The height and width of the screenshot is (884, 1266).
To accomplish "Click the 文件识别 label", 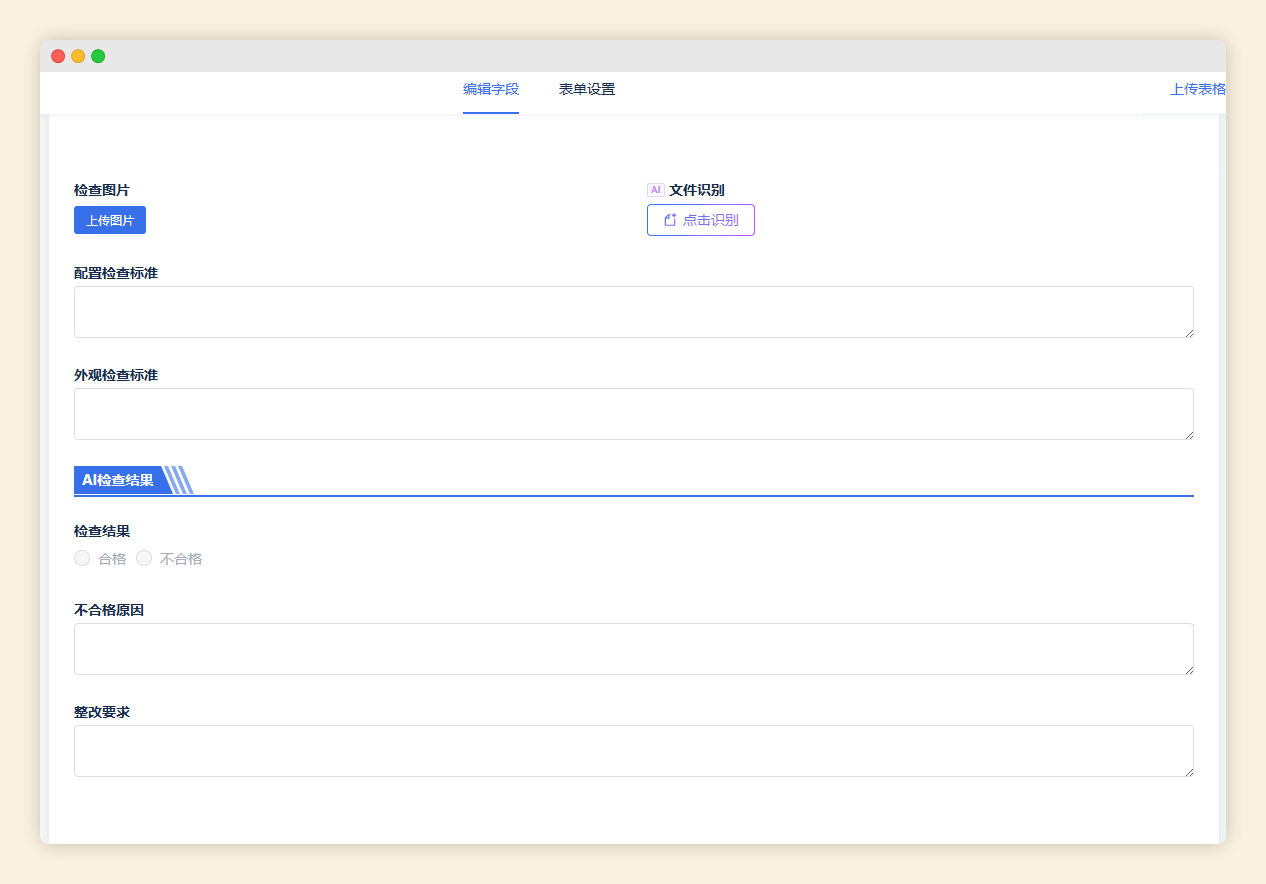I will coord(697,190).
